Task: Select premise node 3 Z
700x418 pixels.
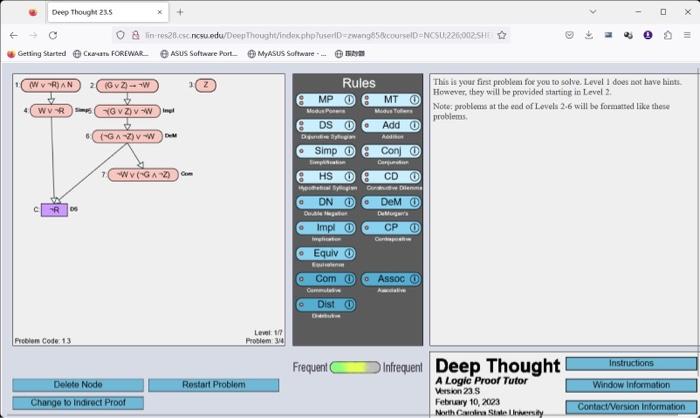Action: point(206,85)
